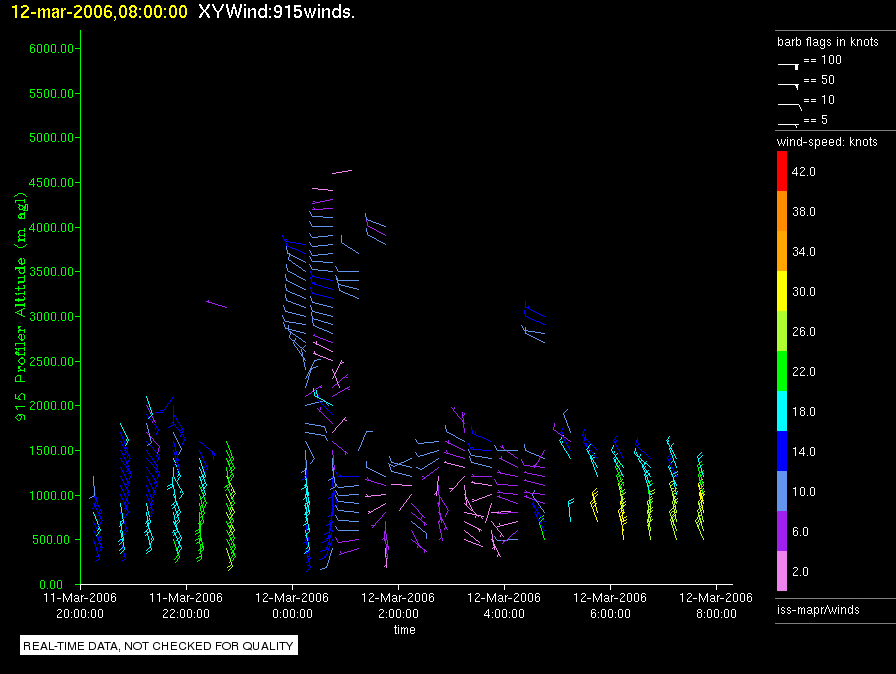Click the 'time' x-axis label

click(405, 629)
